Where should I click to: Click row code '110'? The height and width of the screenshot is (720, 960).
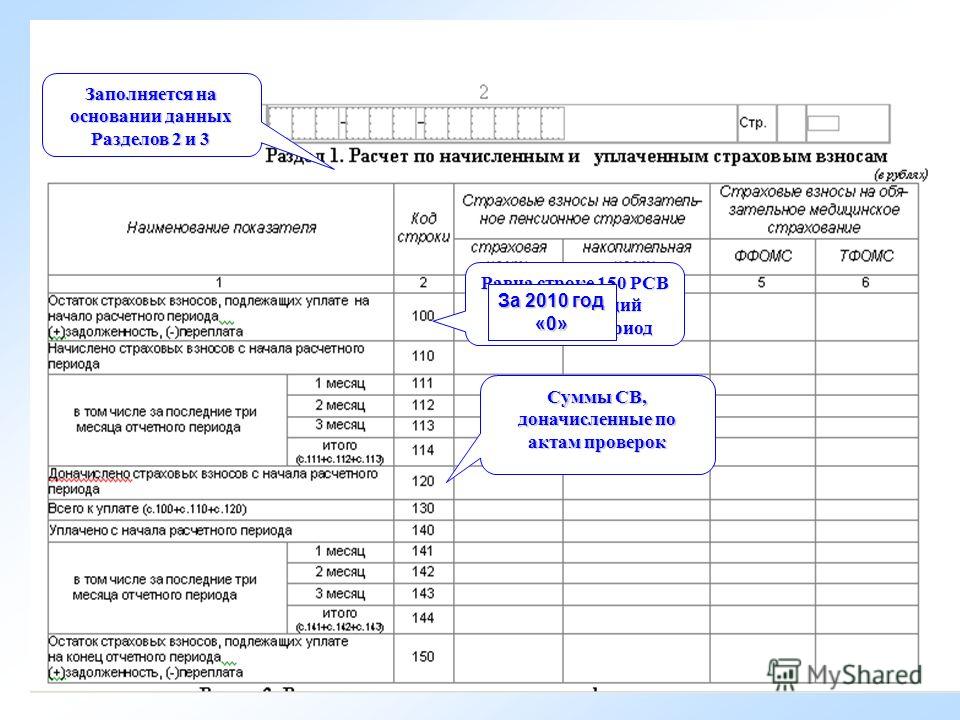[423, 356]
